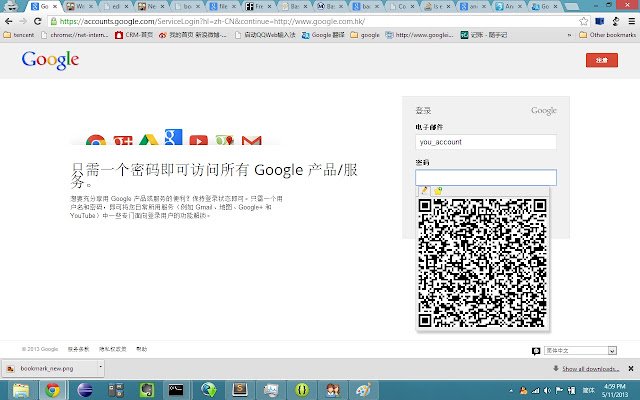Image resolution: width=640 pixels, height=400 pixels.
Task: Click the taskbar clock showing 4:59 PM
Action: coord(614,391)
